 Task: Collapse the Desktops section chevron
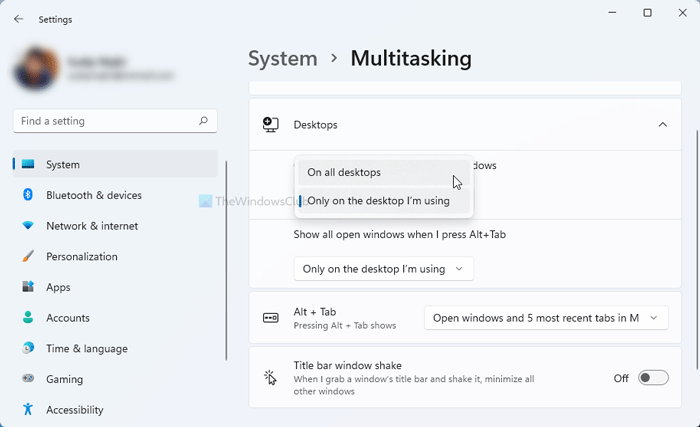pyautogui.click(x=662, y=125)
